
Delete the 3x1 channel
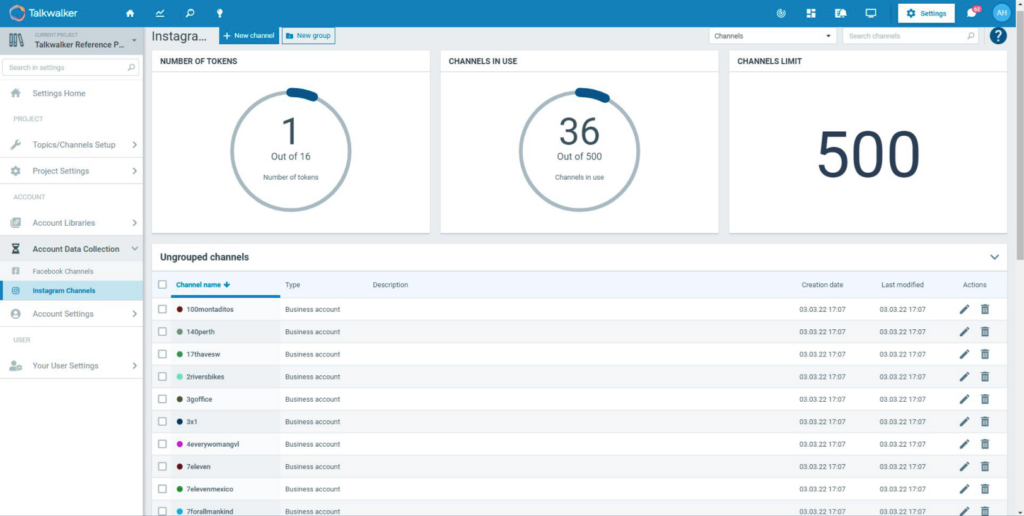pos(985,421)
